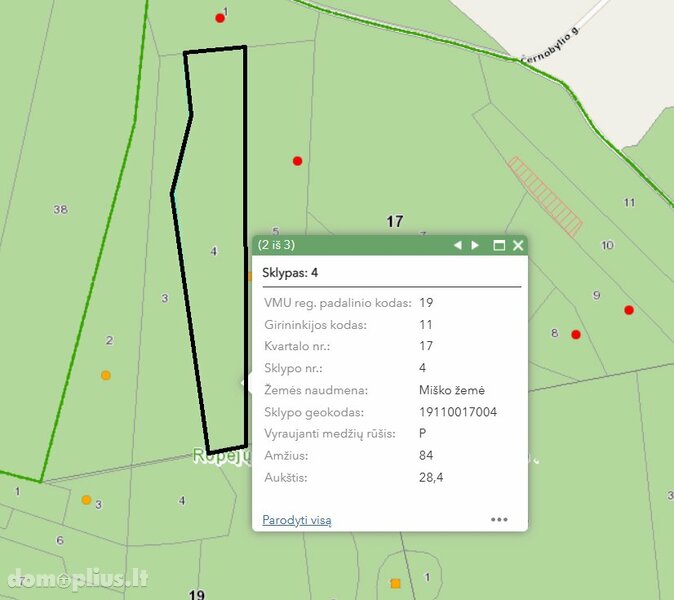
Task: Select plot number 6 at bottom left
Action: pyautogui.click(x=60, y=540)
